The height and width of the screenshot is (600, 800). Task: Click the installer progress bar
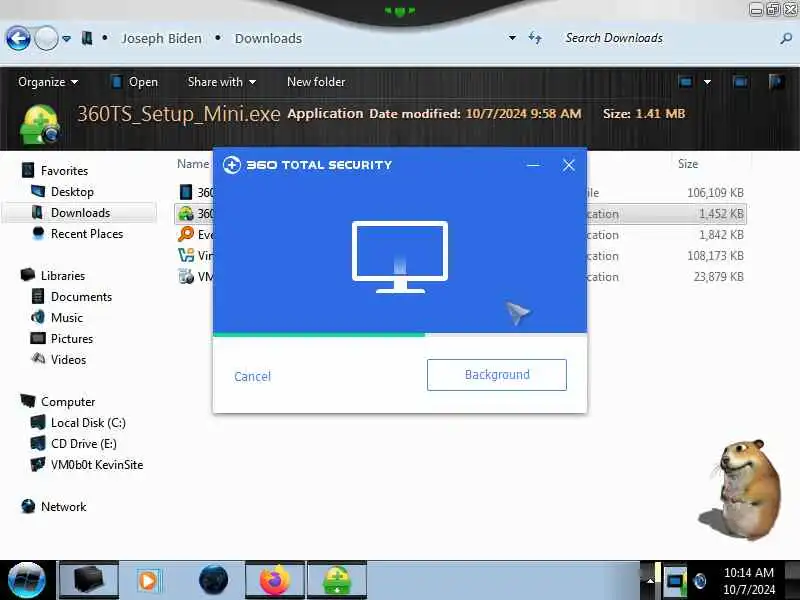pyautogui.click(x=400, y=335)
